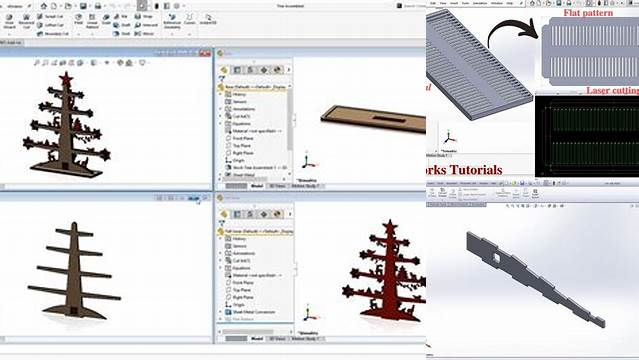The height and width of the screenshot is (360, 639).
Task: Click the Print icon in quick access toolbar
Action: (98, 6)
